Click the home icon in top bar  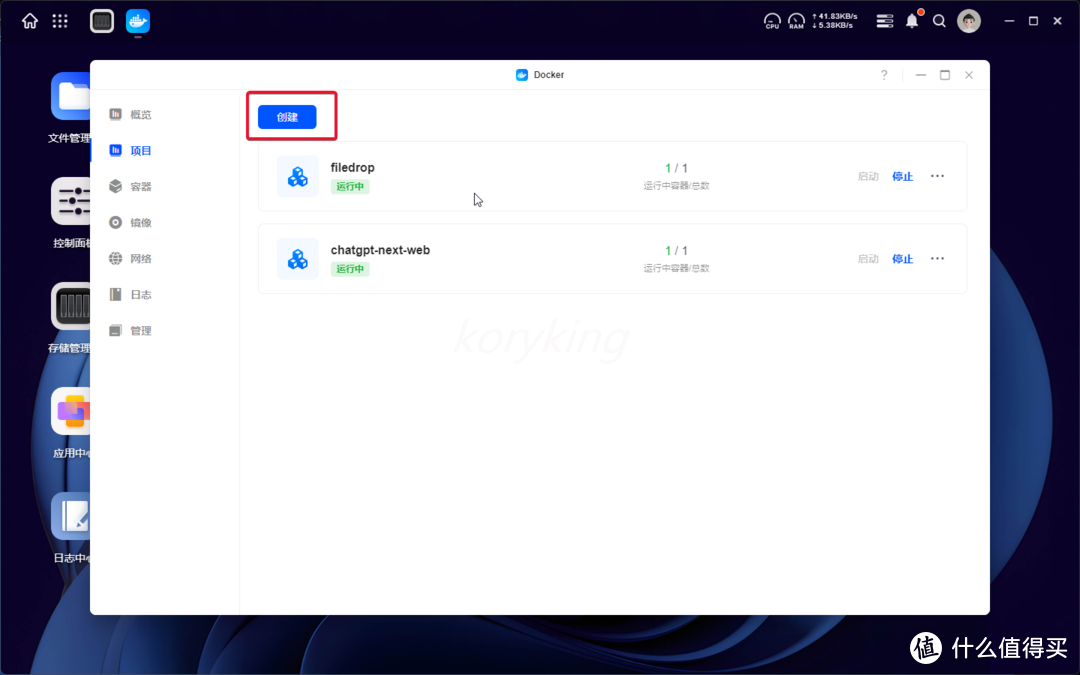tap(30, 21)
